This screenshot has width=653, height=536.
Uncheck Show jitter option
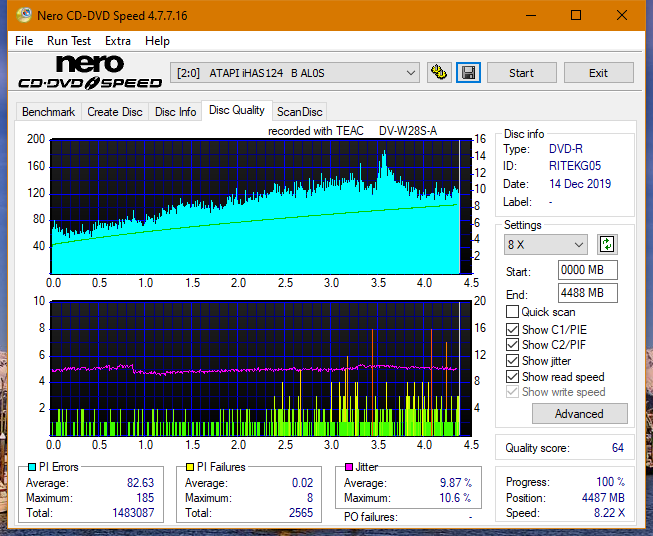tap(512, 360)
